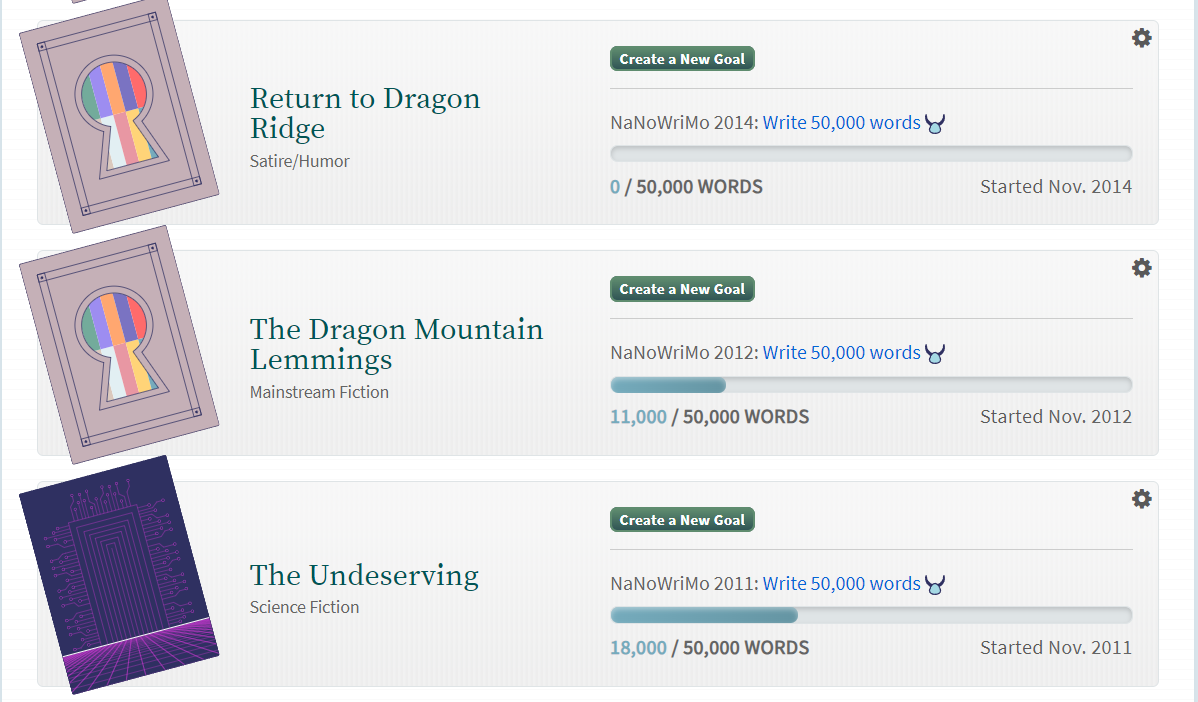This screenshot has width=1198, height=702.
Task: Click viking helmet icon beside NaNoWriMo 2014 goal
Action: 935,124
